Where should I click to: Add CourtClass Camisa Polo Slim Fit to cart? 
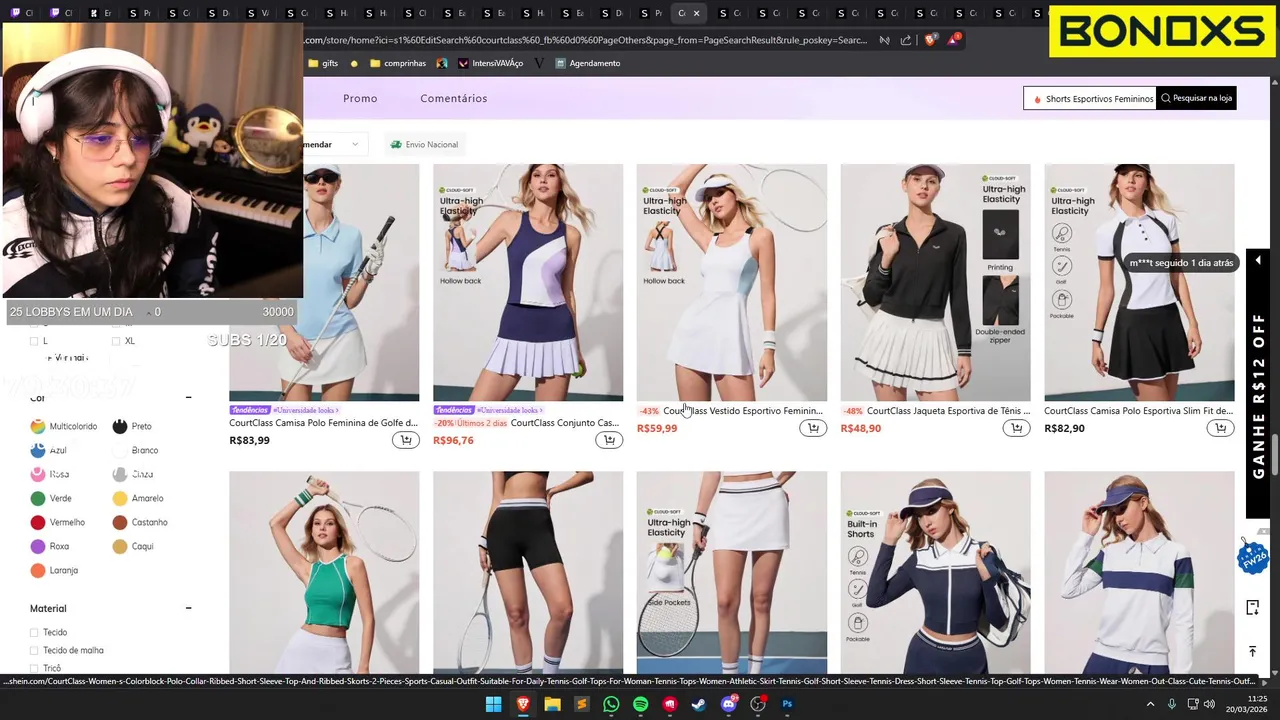[x=1220, y=428]
